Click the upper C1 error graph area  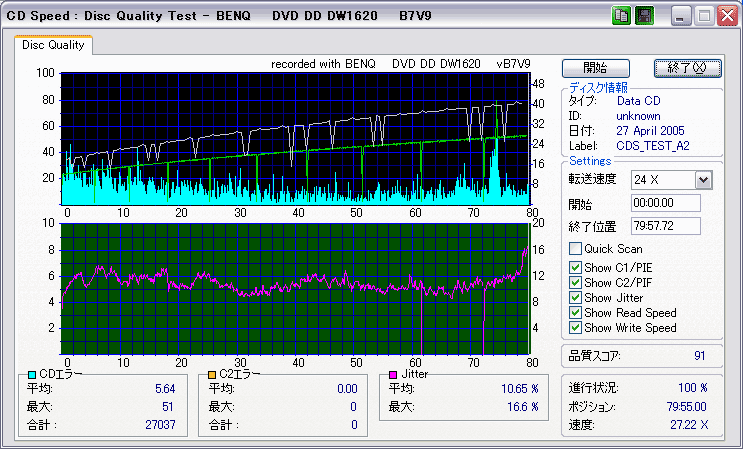[295, 138]
